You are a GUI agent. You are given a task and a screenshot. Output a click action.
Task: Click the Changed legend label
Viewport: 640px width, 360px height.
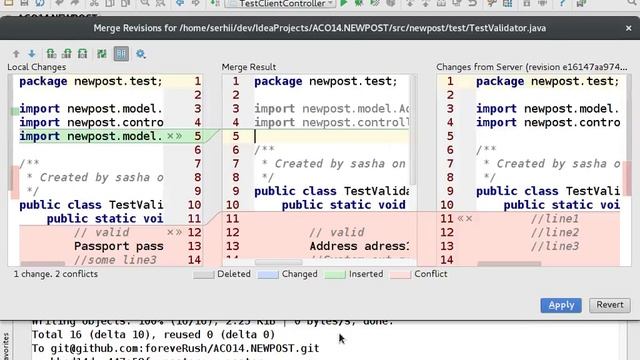300,274
